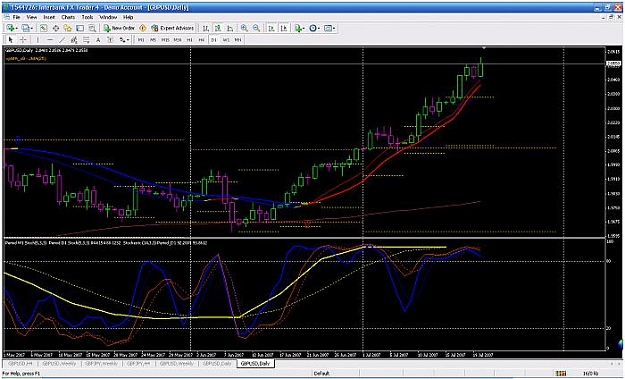Switch chart to Candlesticks type

[x=218, y=28]
